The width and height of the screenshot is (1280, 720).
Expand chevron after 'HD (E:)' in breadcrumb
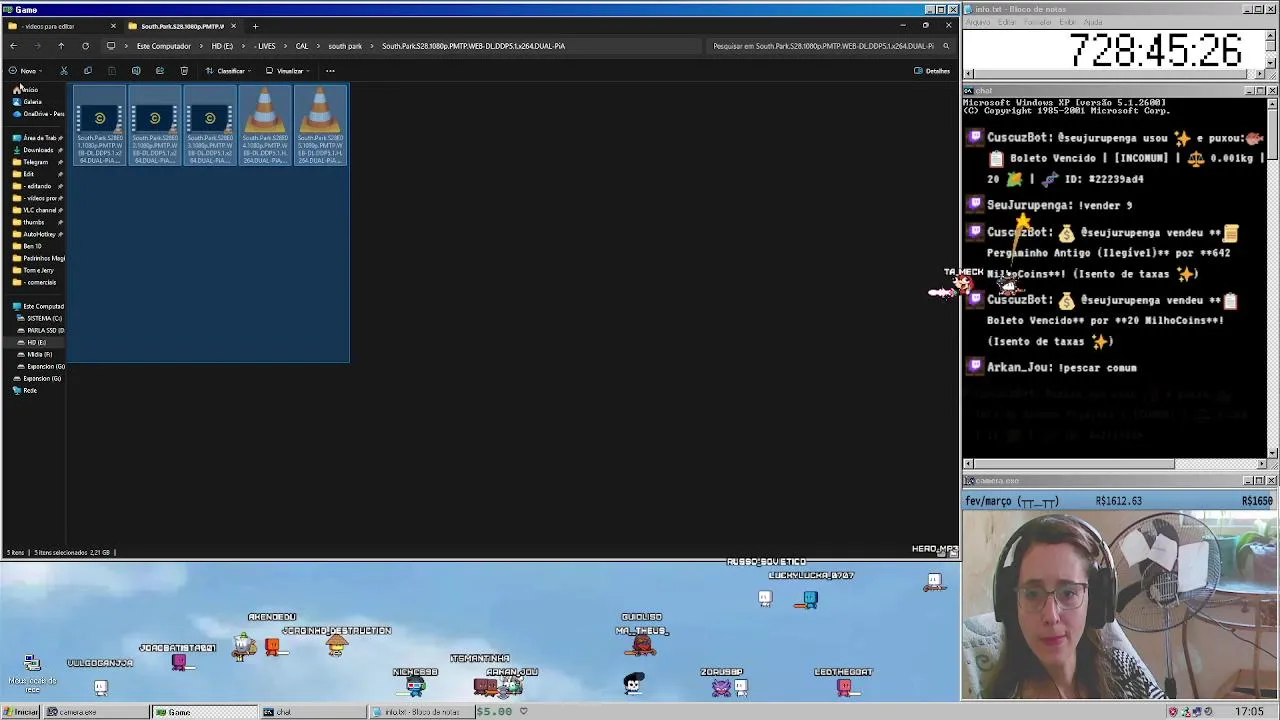pos(243,46)
